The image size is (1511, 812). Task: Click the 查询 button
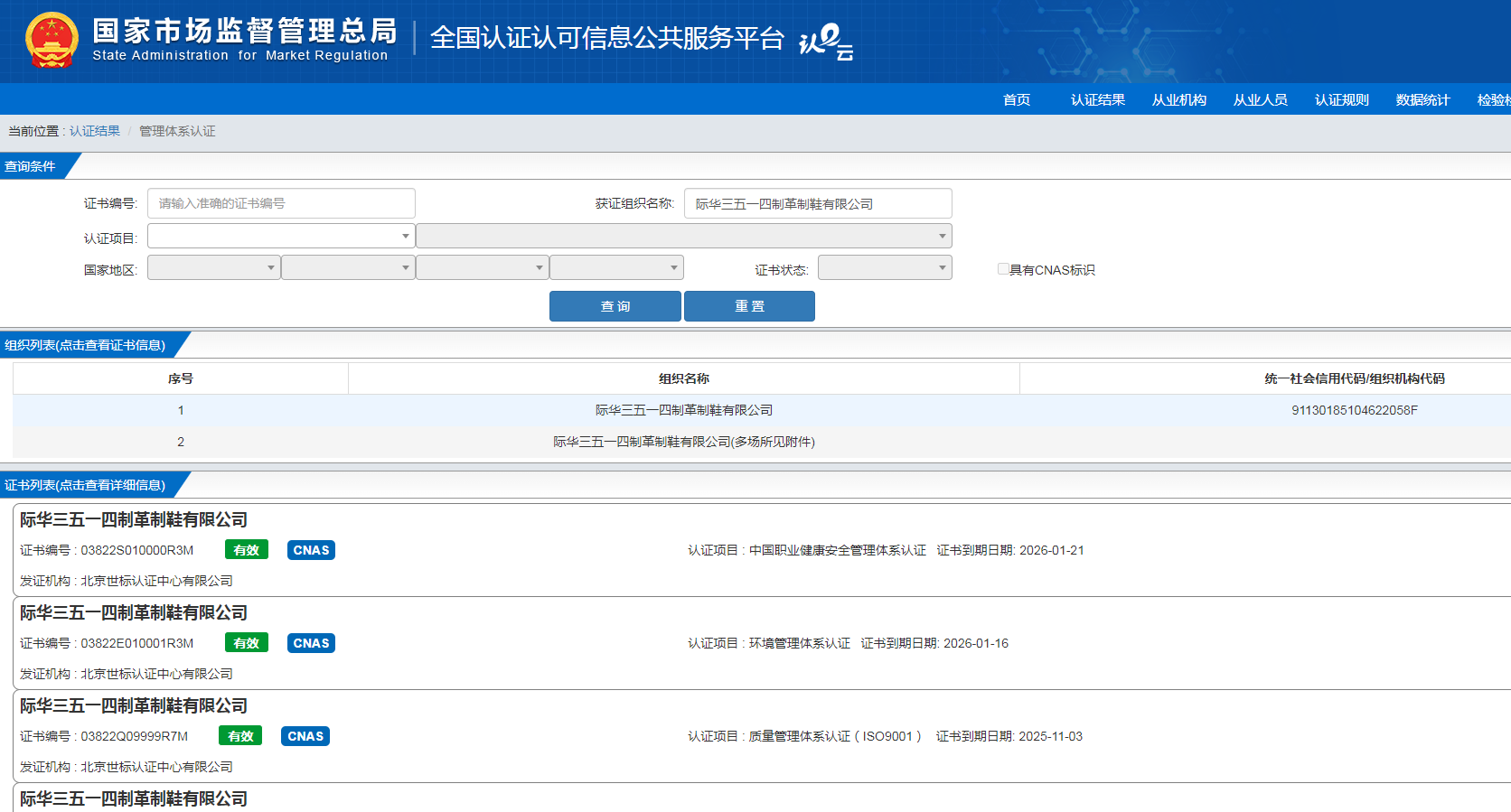pos(615,306)
